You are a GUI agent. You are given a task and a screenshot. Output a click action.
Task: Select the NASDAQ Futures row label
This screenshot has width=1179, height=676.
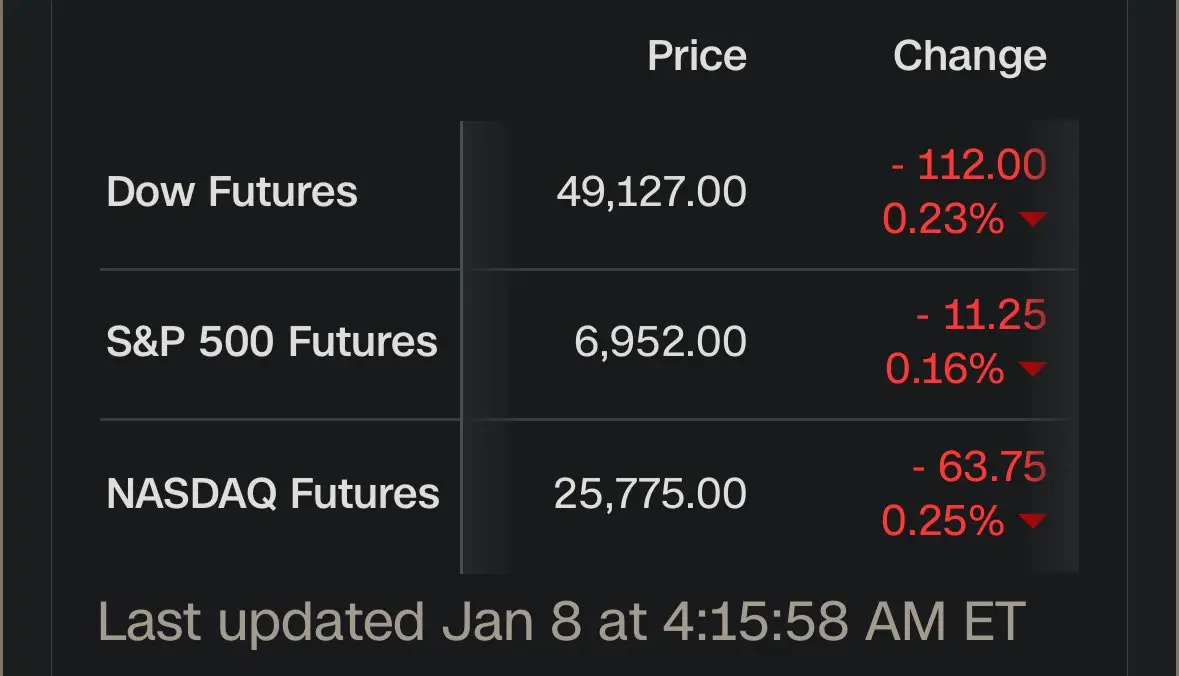(x=273, y=493)
